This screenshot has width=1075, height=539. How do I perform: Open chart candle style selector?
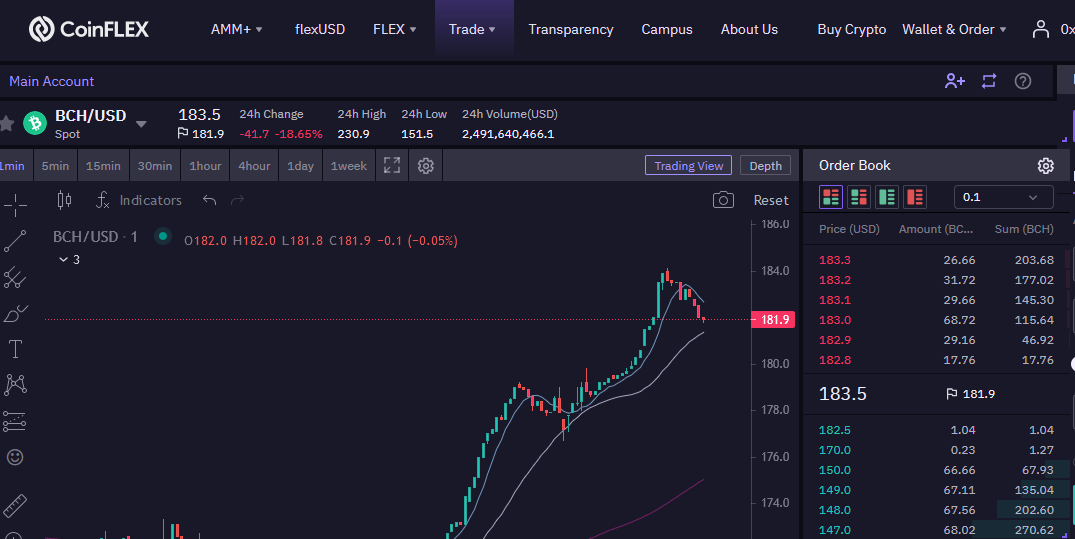point(64,200)
